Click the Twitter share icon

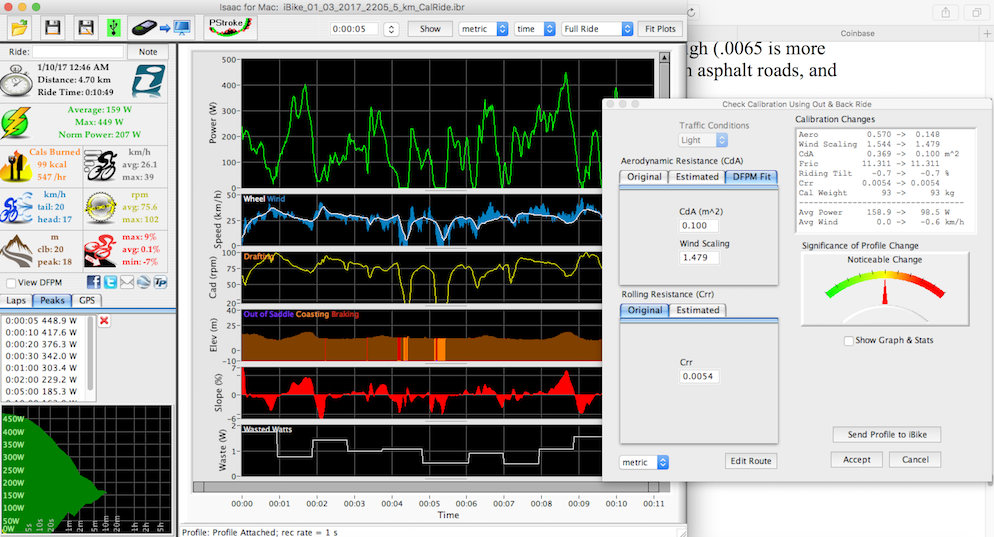tap(109, 283)
